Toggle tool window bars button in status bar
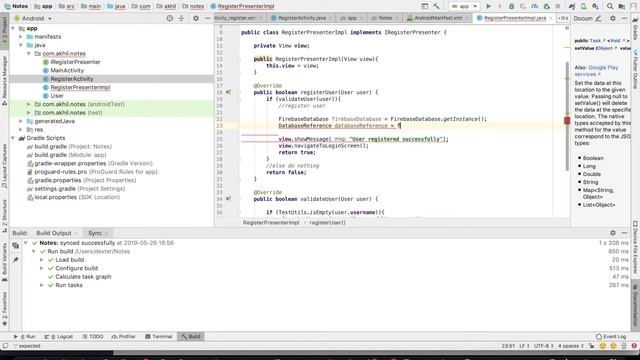 [5, 346]
